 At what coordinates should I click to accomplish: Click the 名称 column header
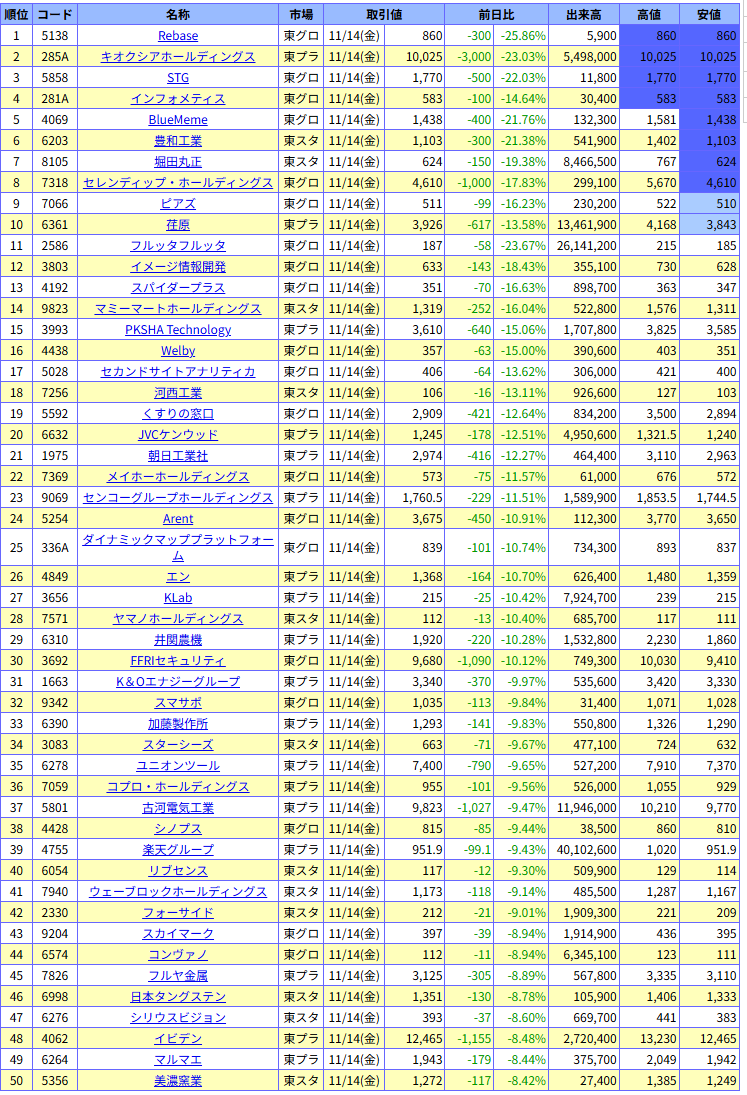[178, 15]
